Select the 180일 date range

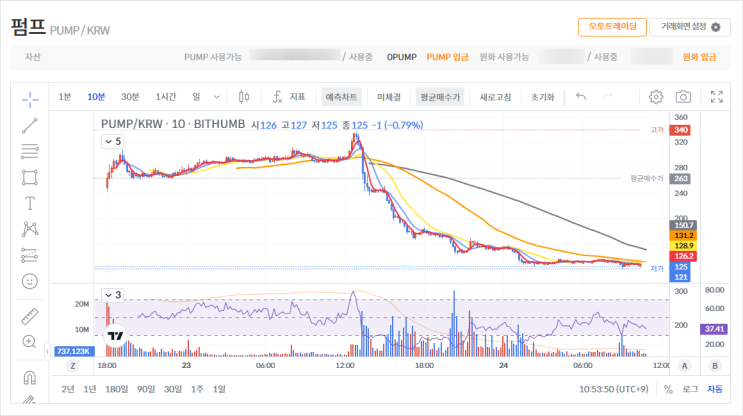116,388
